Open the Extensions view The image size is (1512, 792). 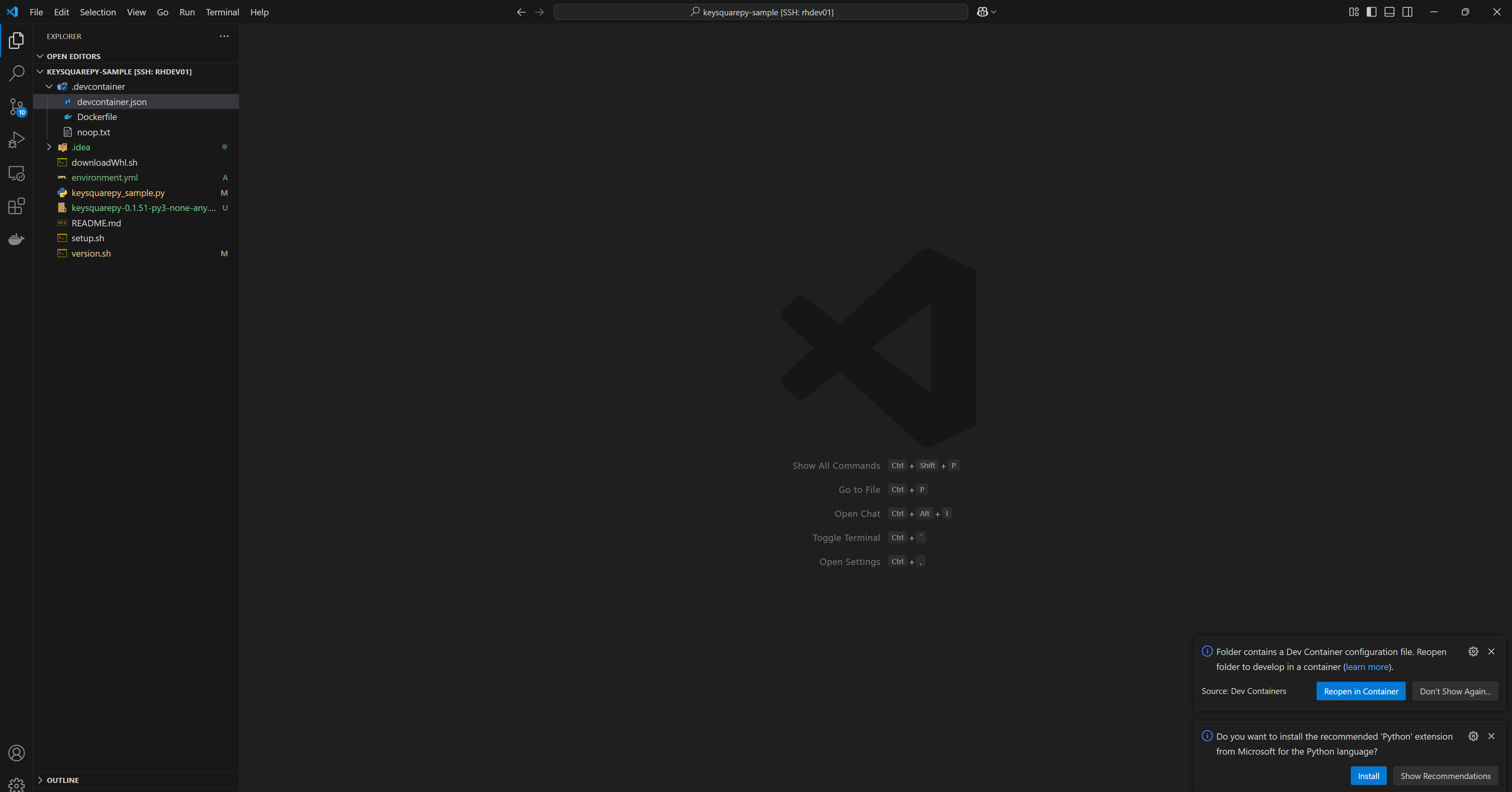tap(17, 206)
